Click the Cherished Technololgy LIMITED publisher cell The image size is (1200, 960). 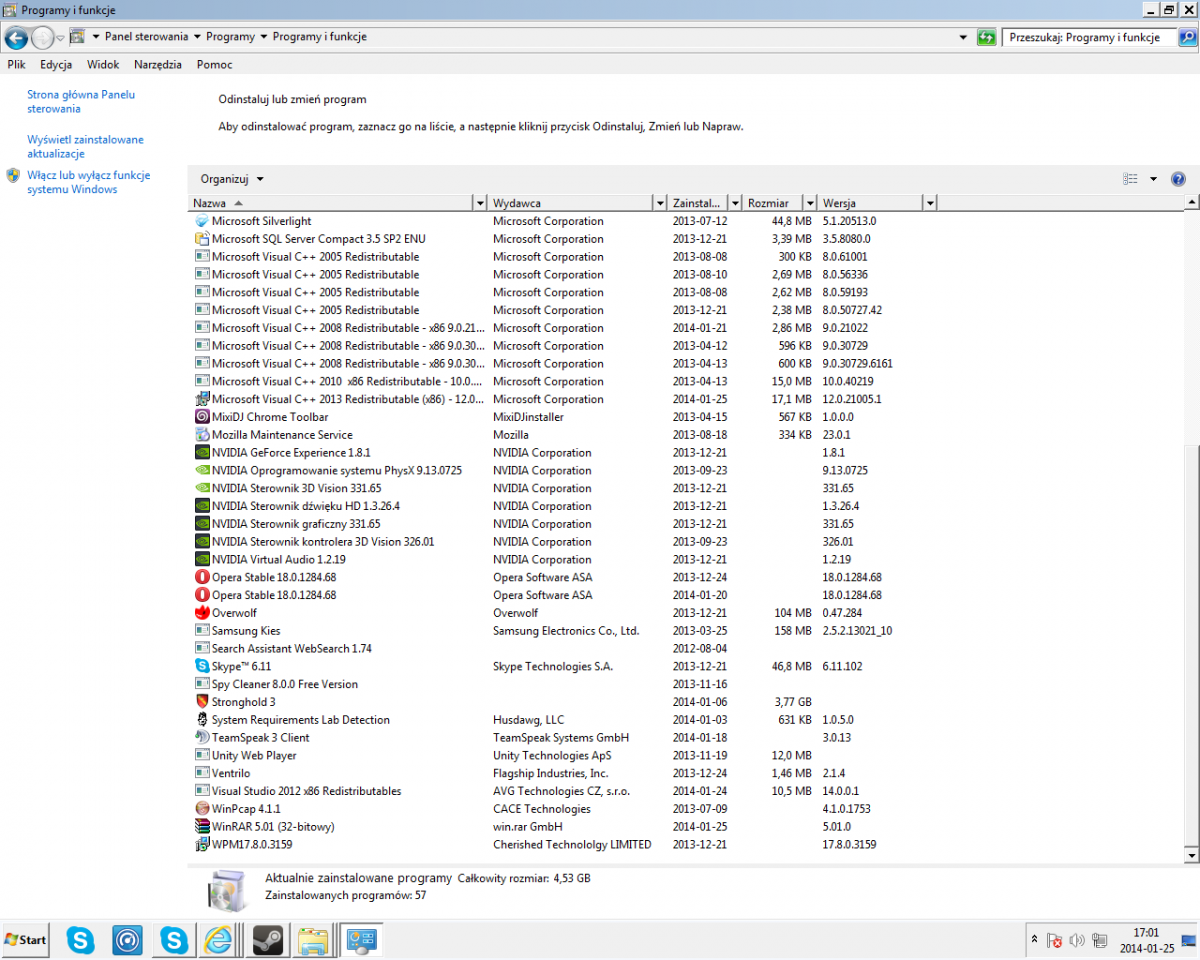coord(572,845)
